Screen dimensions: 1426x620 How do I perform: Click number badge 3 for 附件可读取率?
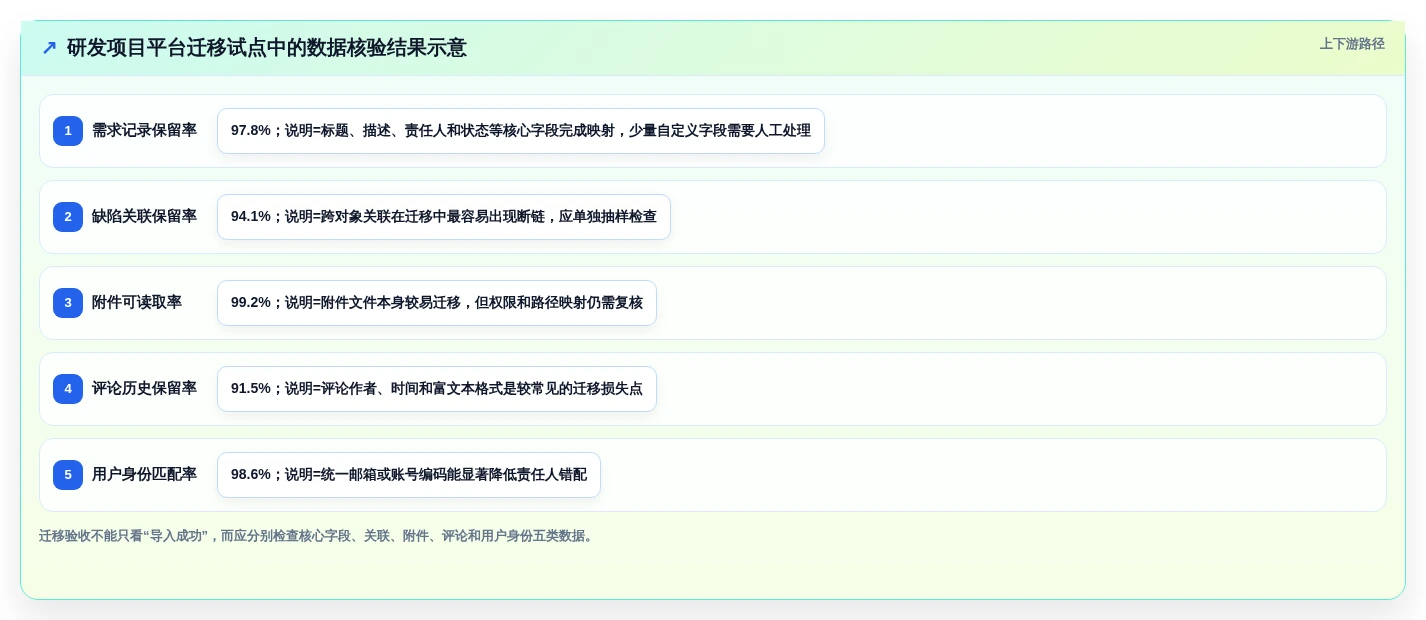point(68,303)
